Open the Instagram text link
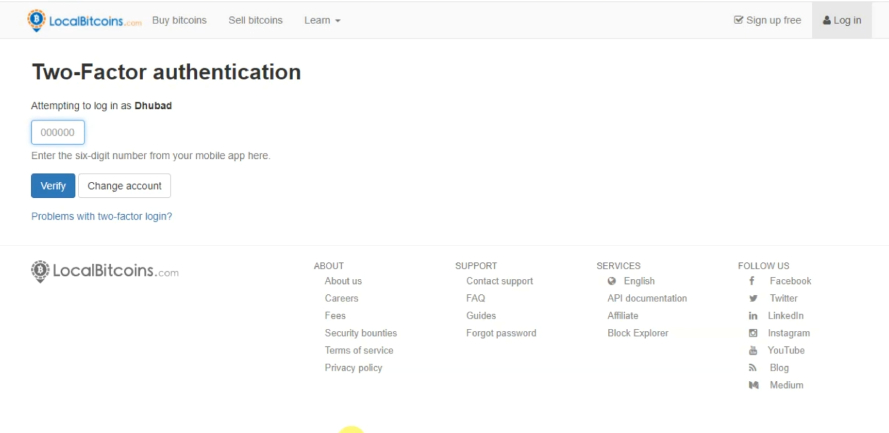 [789, 333]
